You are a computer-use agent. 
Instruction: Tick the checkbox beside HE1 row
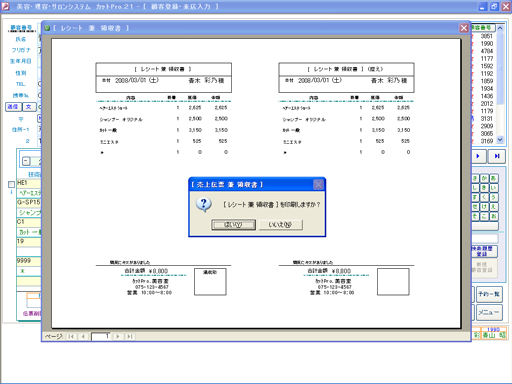point(11,184)
